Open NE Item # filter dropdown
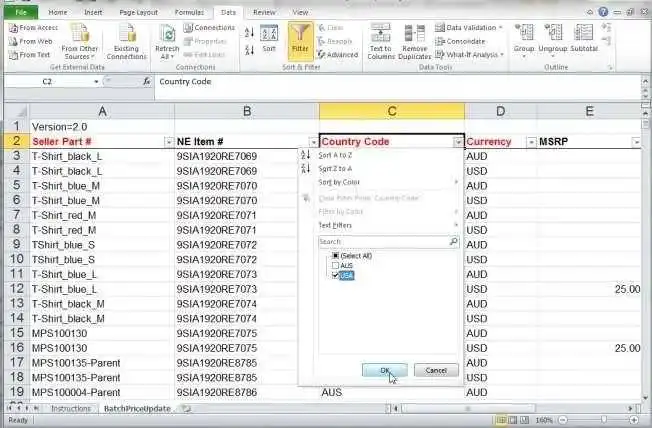Viewport: 652px width, 428px height. [313, 142]
